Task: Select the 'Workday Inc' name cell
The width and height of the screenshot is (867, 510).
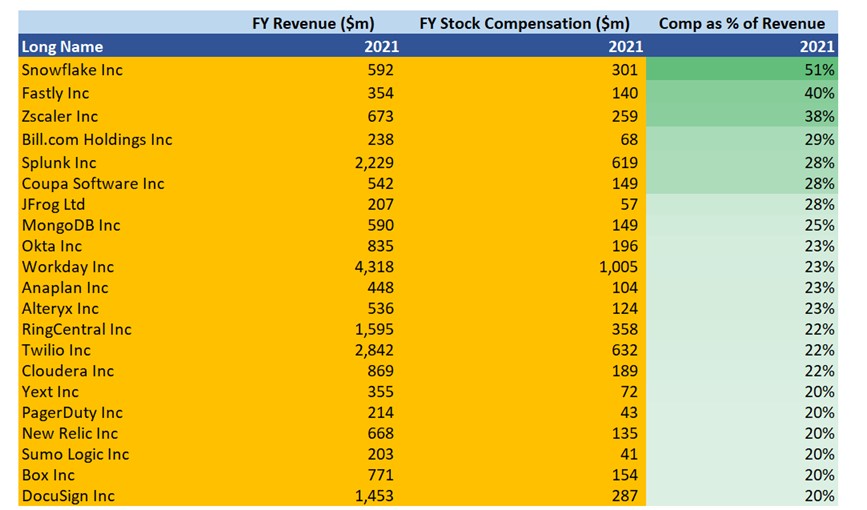Action: coord(67,267)
